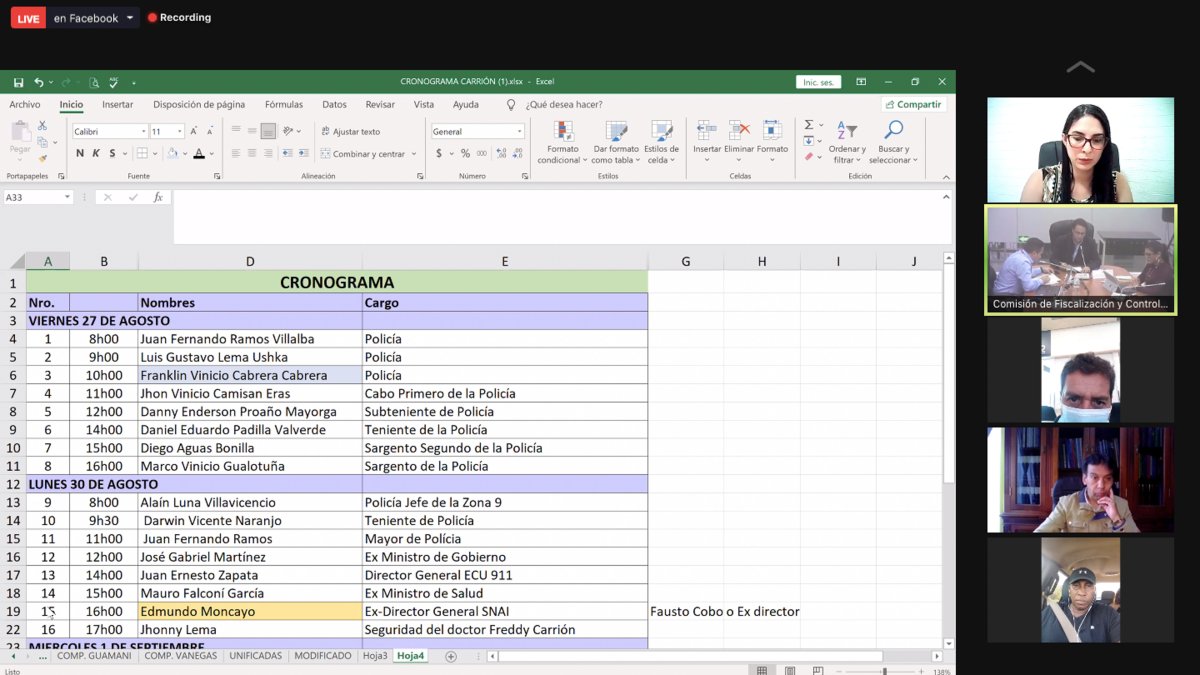This screenshot has width=1200, height=675.
Task: Open Ordenar y filtrar options
Action: [846, 142]
